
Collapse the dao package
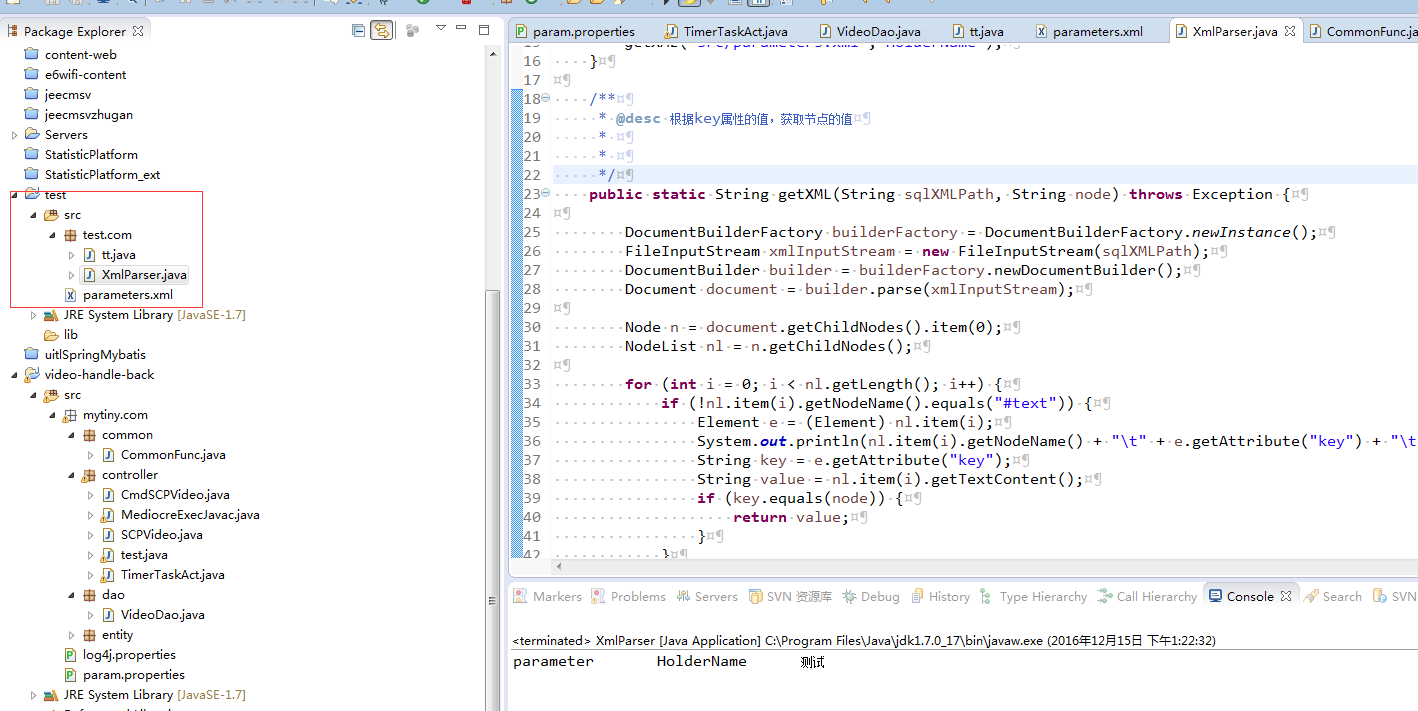click(71, 595)
